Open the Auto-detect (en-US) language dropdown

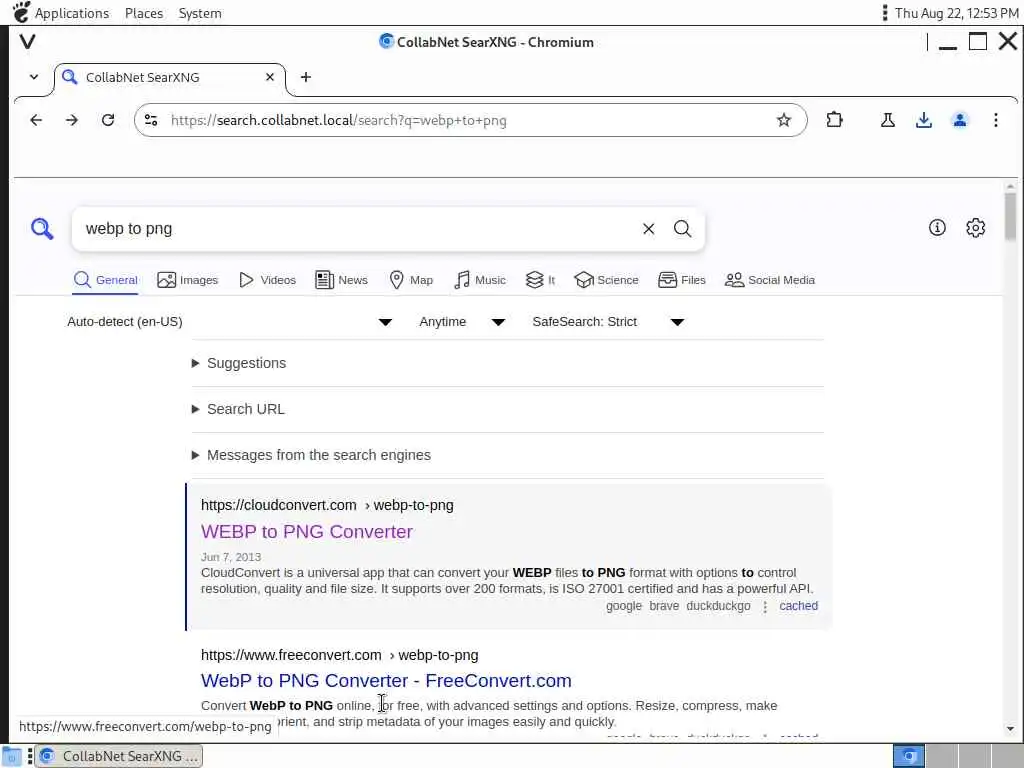pos(230,322)
